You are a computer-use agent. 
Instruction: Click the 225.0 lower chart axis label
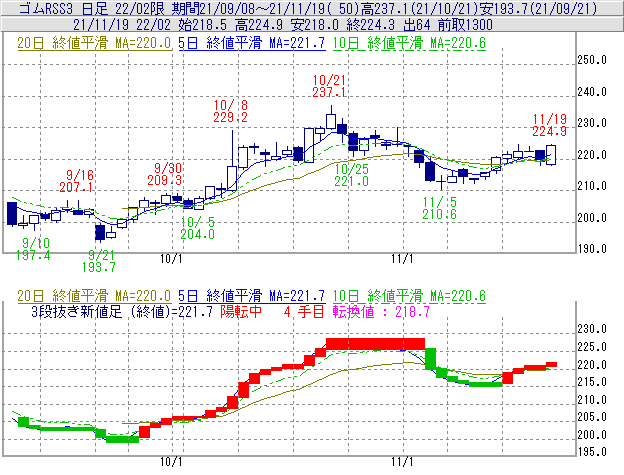(592, 347)
